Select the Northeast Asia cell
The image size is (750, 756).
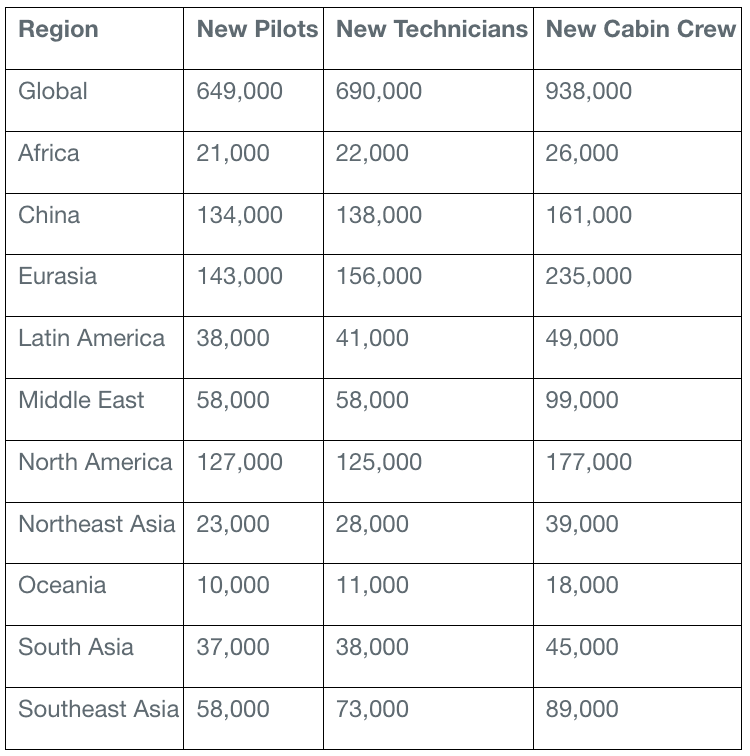[x=96, y=524]
